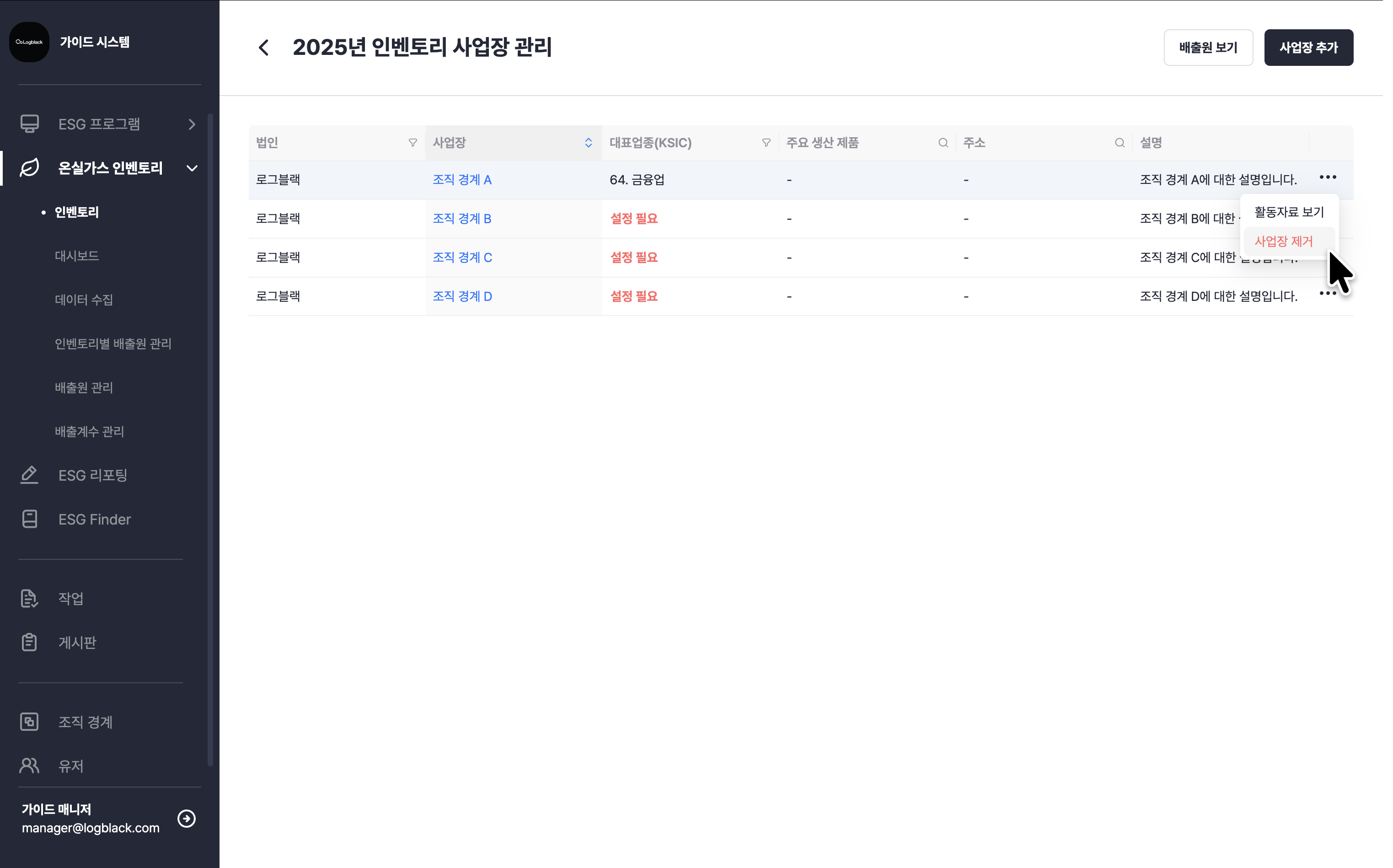Click the 2025년 인벤토리 사업장 관리 heading

(x=423, y=47)
